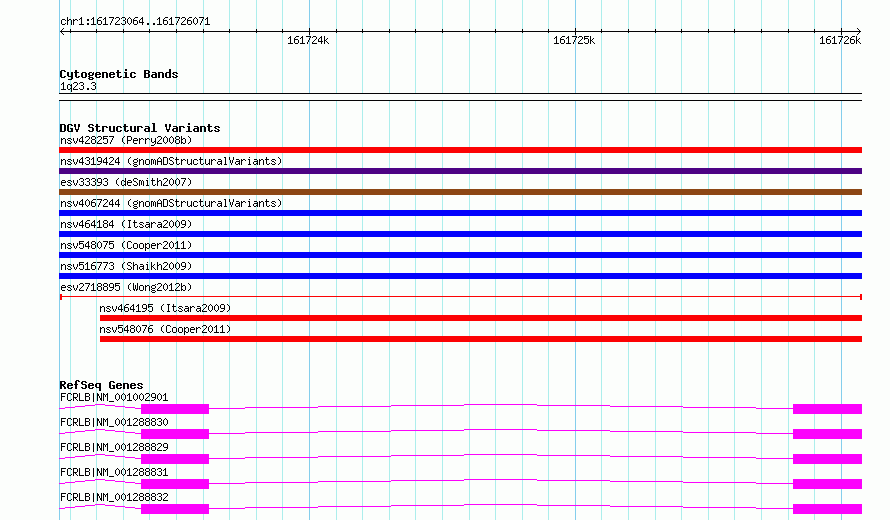Click the nsv516773 (Shaikh2009) variant label
The image size is (890, 520).
click(x=126, y=266)
